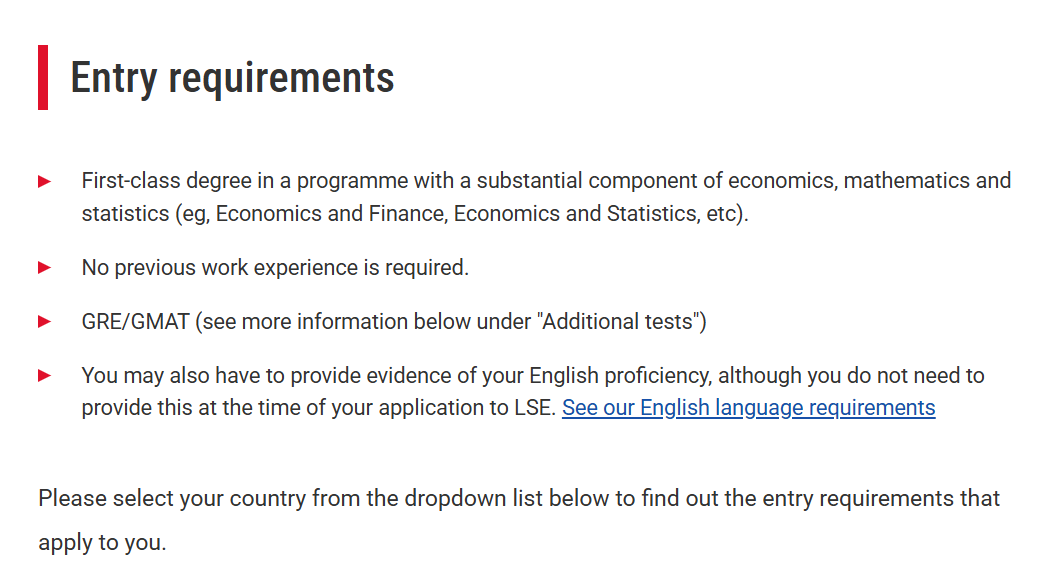Click the red arrow bullet beside No previous work experience
The height and width of the screenshot is (570, 1049).
(x=45, y=268)
